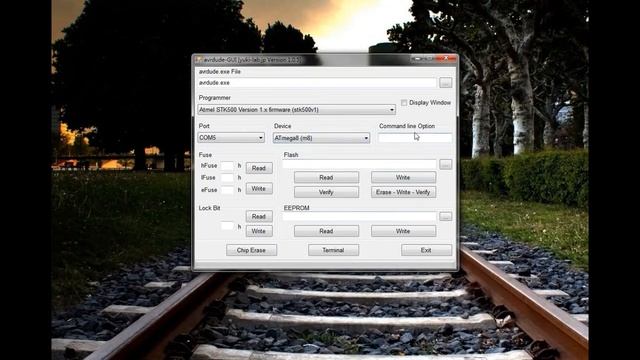Enable the Display Window checkbox
Screen dimensions: 640x360
click(x=404, y=103)
